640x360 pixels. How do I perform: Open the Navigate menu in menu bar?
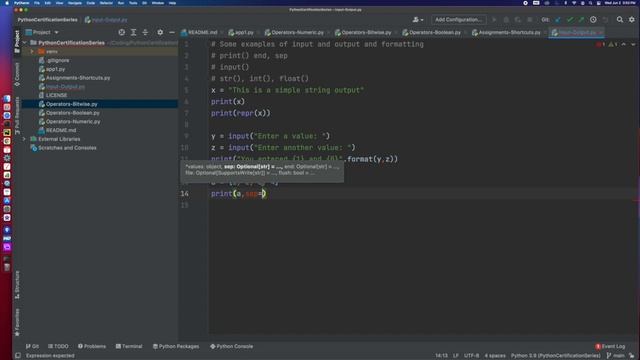click(75, 3)
